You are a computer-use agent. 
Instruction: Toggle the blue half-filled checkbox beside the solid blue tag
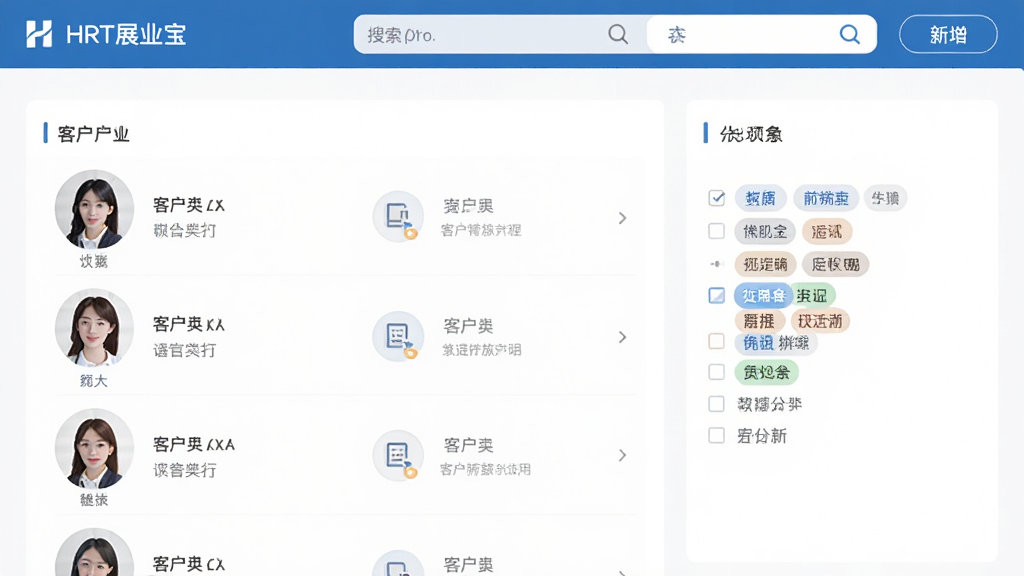pyautogui.click(x=716, y=295)
